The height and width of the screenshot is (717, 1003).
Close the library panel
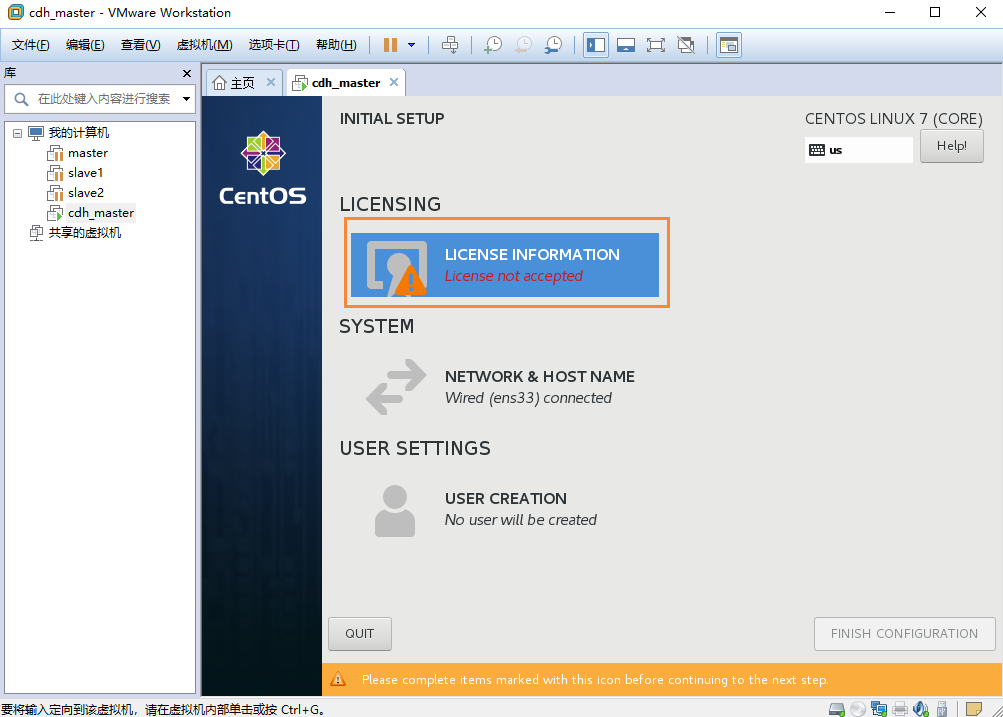pos(187,74)
